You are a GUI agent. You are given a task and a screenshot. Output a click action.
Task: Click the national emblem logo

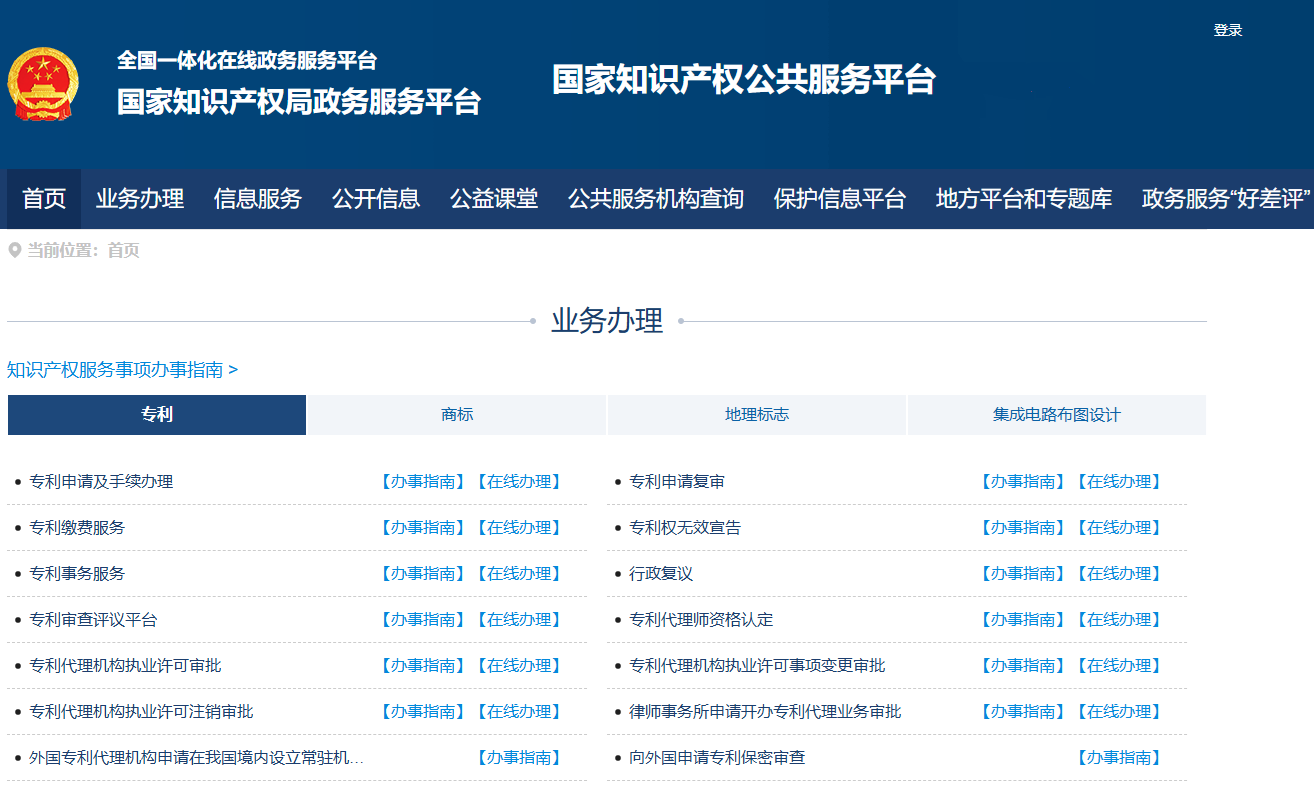click(x=43, y=85)
